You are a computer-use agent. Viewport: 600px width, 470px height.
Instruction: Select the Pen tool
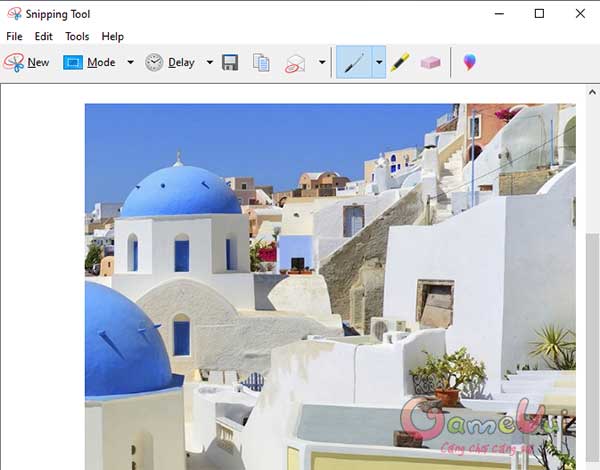pos(354,62)
